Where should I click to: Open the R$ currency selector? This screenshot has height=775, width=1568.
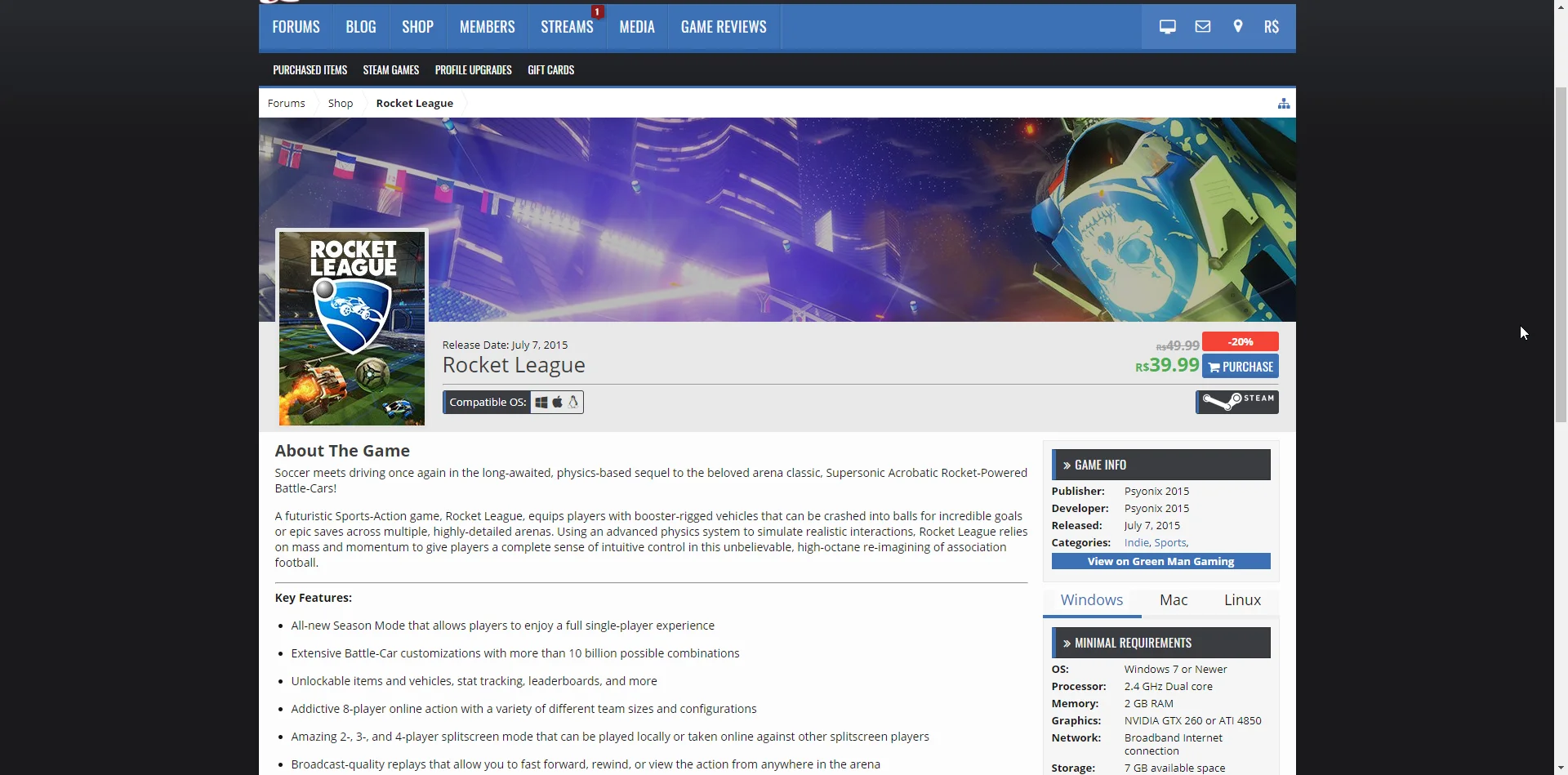pos(1271,27)
